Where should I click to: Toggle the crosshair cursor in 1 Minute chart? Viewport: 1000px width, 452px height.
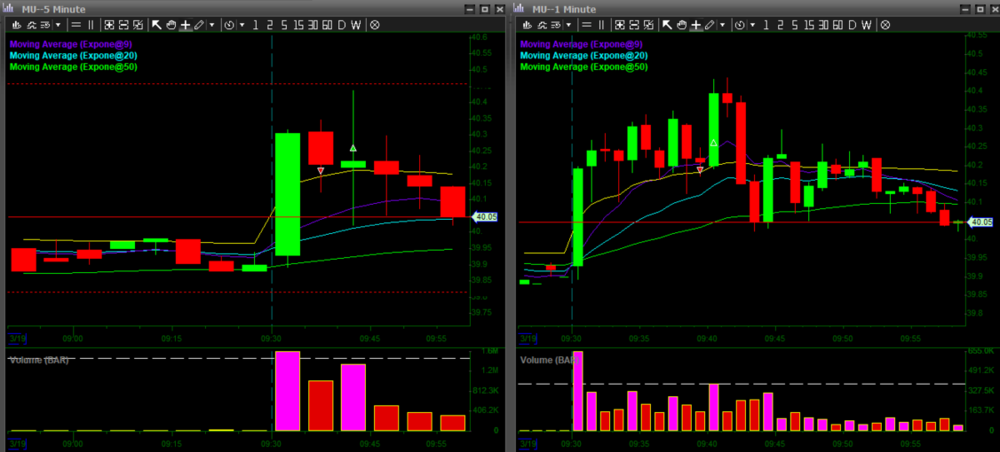(696, 24)
